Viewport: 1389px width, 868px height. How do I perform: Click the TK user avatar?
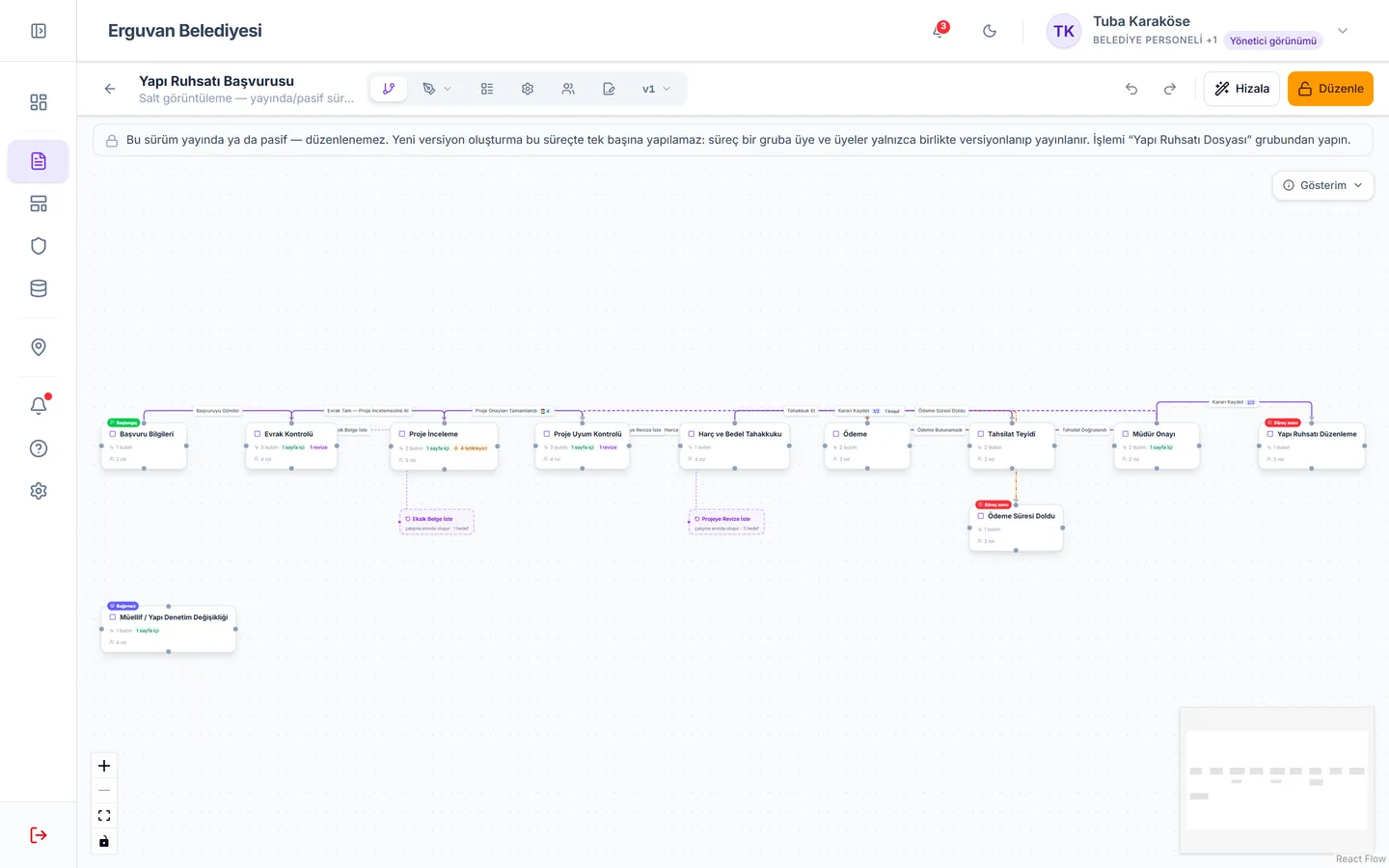tap(1064, 31)
